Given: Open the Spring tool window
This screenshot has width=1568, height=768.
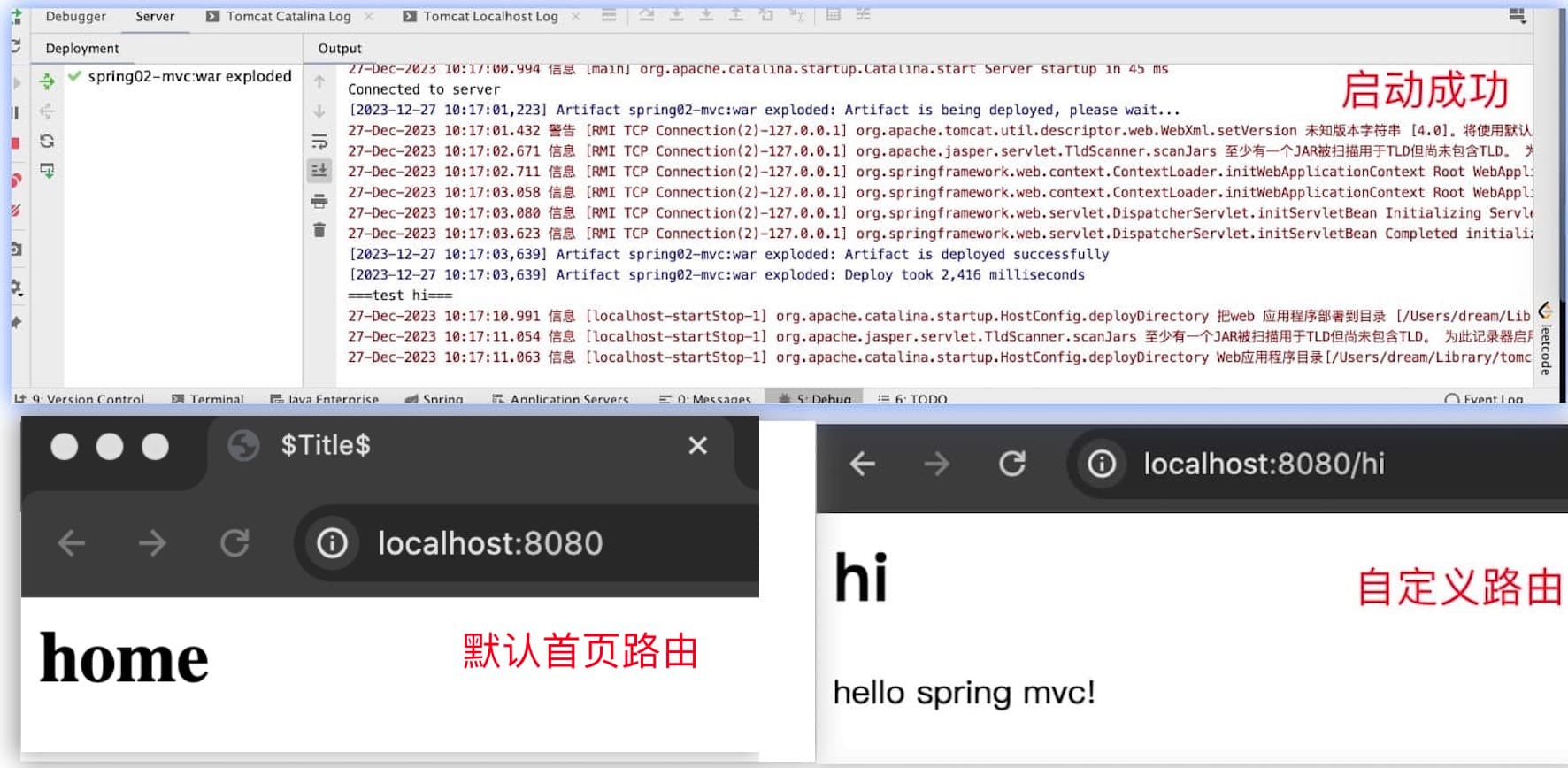Looking at the screenshot, I should pos(434,399).
